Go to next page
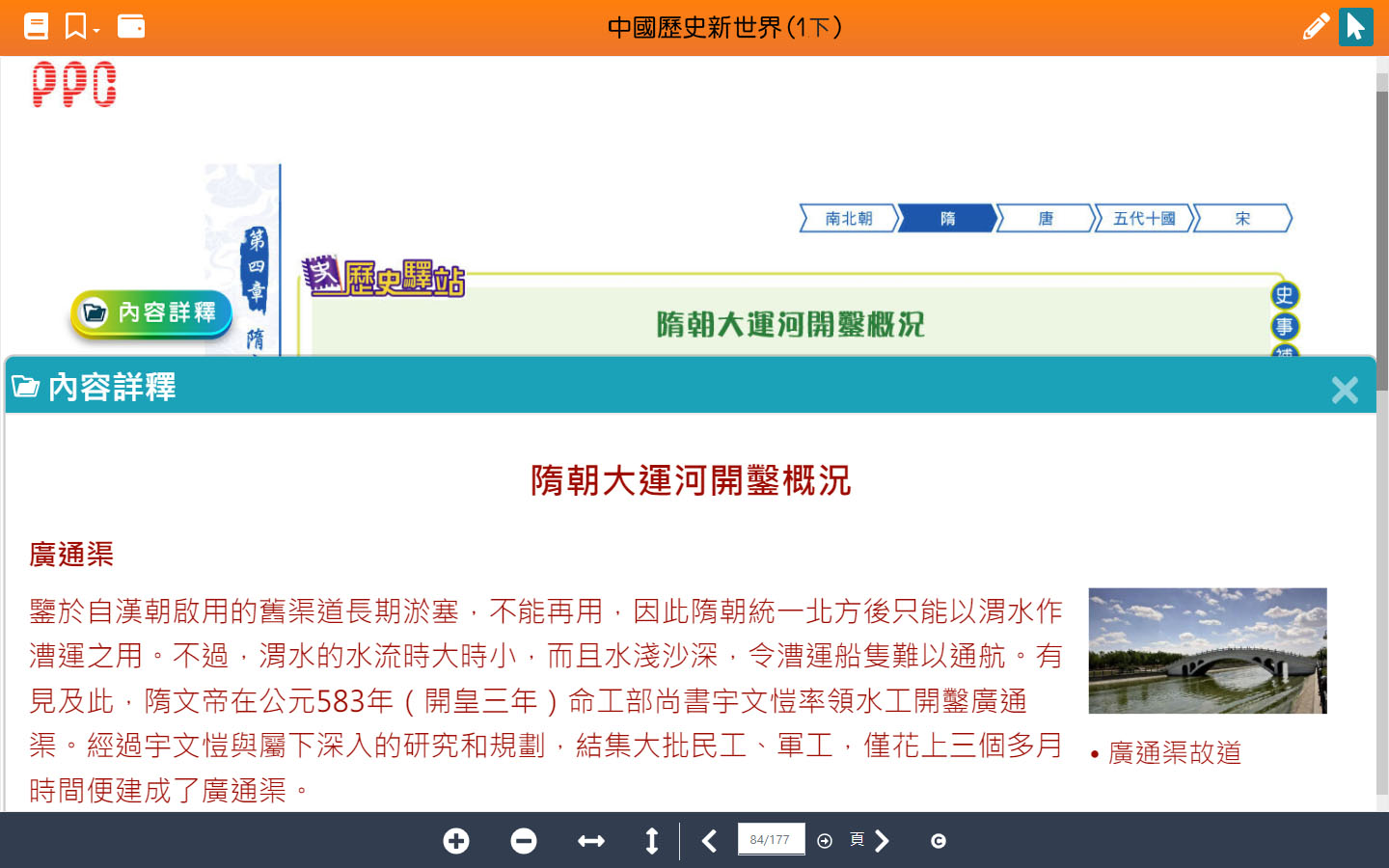The height and width of the screenshot is (868, 1389). (882, 841)
